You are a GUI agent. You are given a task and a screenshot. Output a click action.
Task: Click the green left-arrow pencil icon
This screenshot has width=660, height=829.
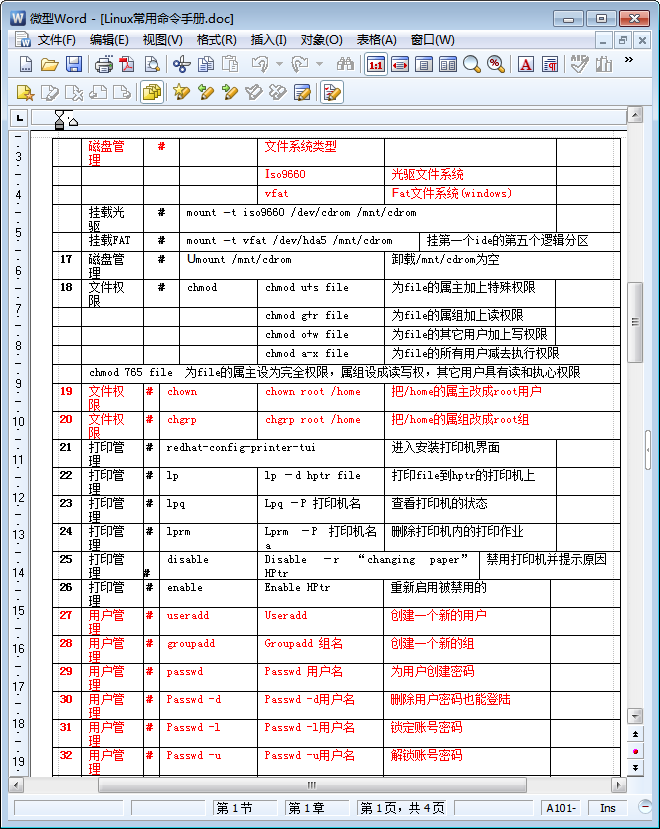tap(206, 93)
